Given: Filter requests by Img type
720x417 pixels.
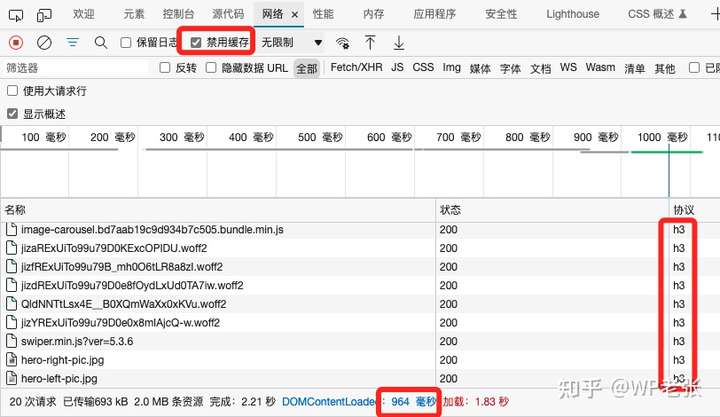Looking at the screenshot, I should [x=451, y=68].
